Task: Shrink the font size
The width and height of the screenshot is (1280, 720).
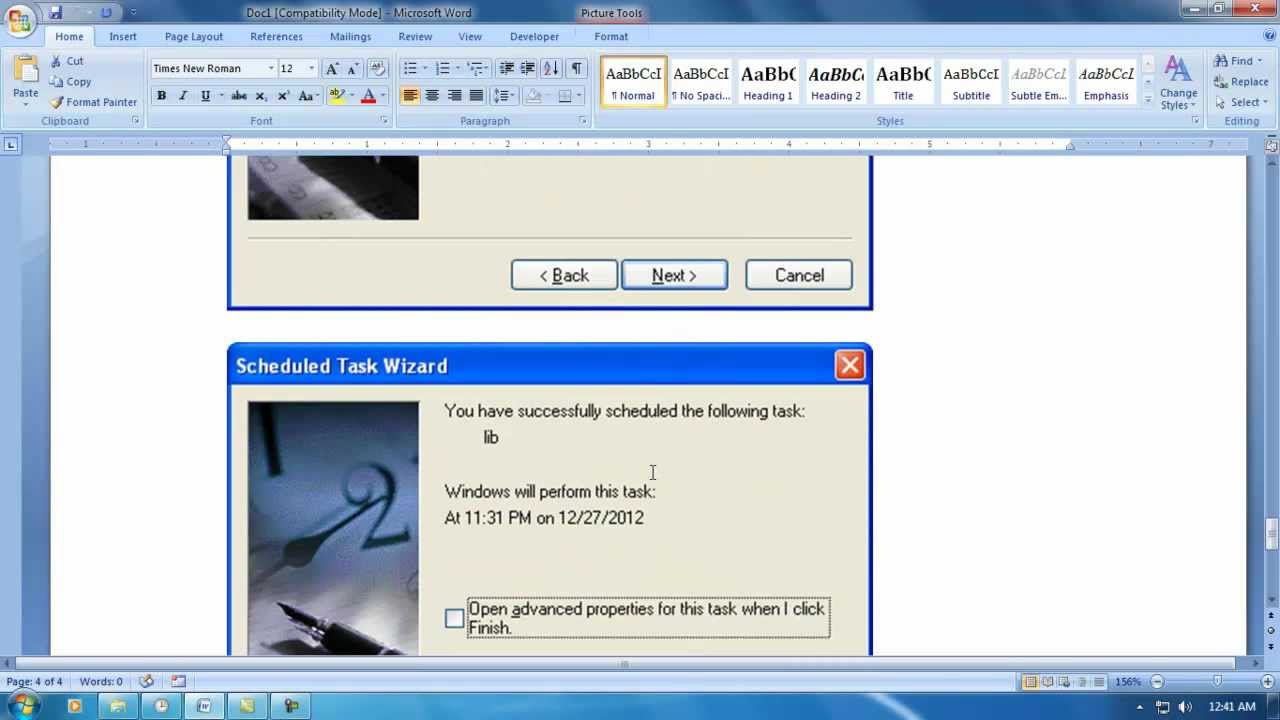Action: (x=352, y=68)
